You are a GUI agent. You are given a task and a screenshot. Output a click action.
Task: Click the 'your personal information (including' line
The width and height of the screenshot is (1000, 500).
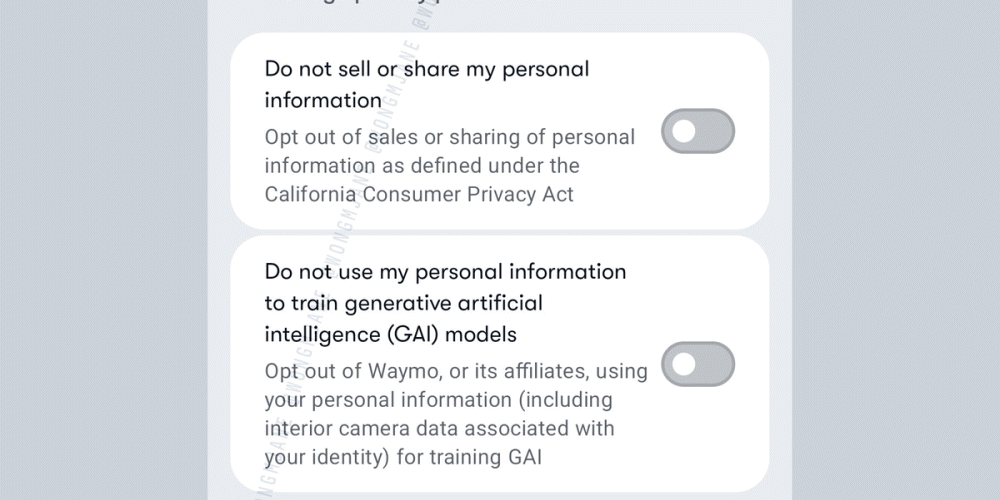click(x=439, y=400)
